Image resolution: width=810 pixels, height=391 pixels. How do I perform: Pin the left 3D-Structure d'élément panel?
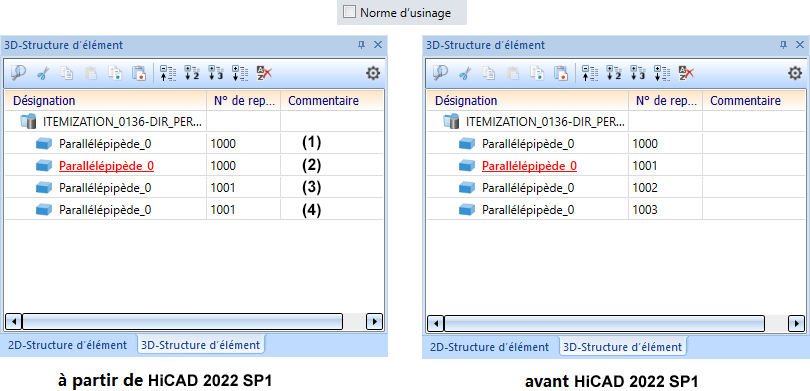click(x=361, y=45)
